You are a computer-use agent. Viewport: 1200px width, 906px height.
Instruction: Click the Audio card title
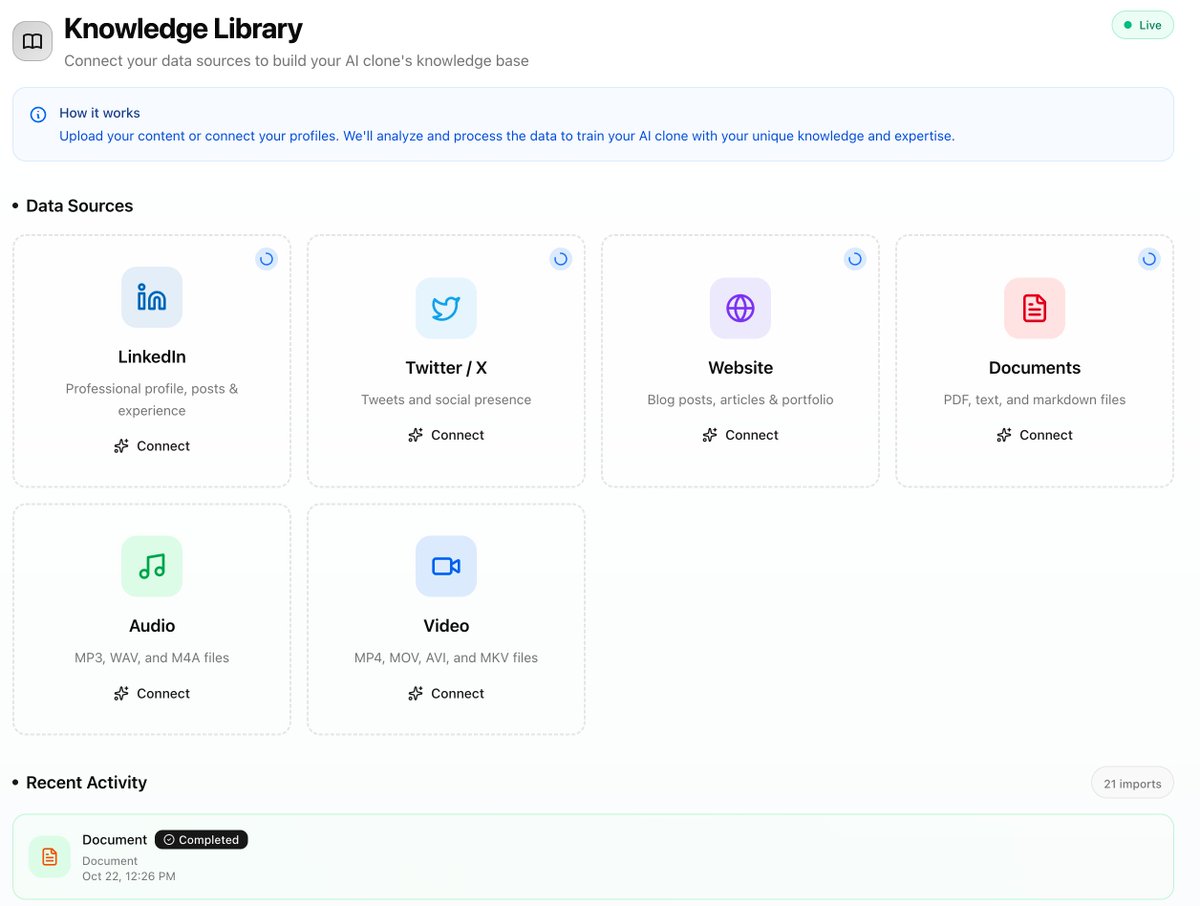152,626
